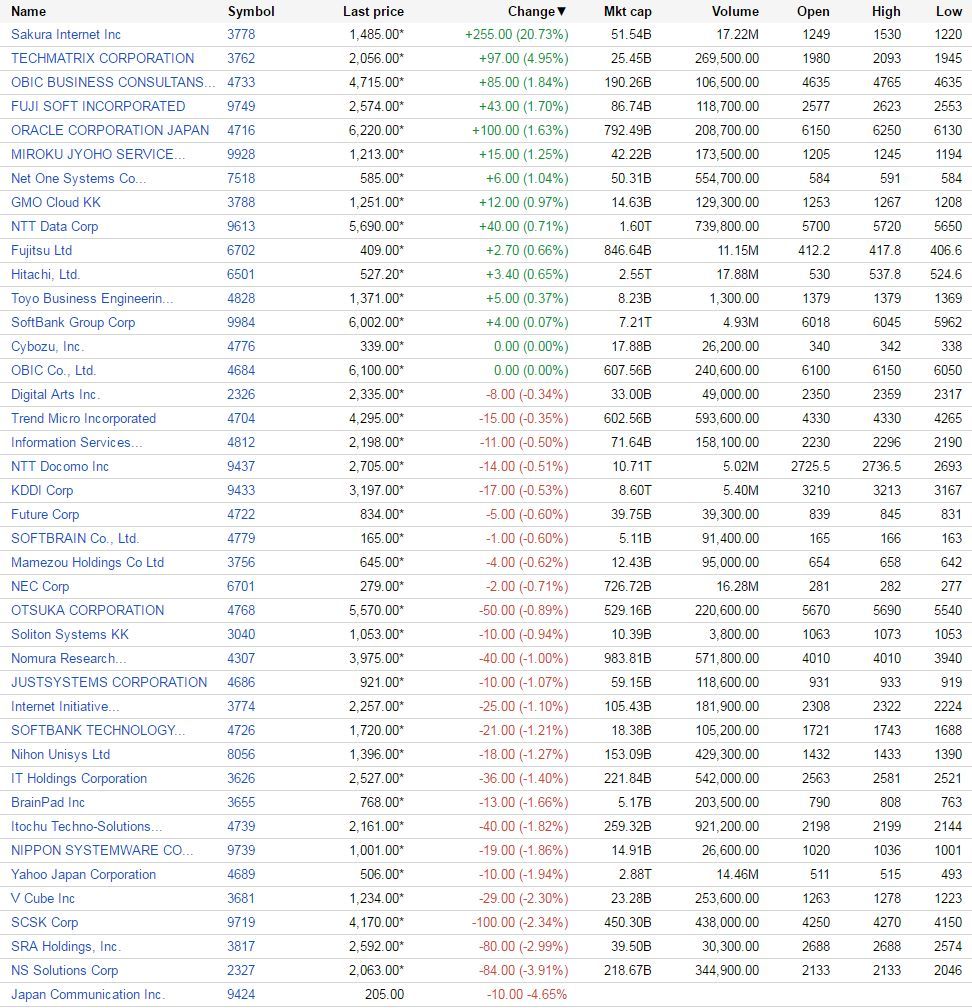Sort by Mkt cap column header
This screenshot has height=1008, width=972.
point(627,12)
